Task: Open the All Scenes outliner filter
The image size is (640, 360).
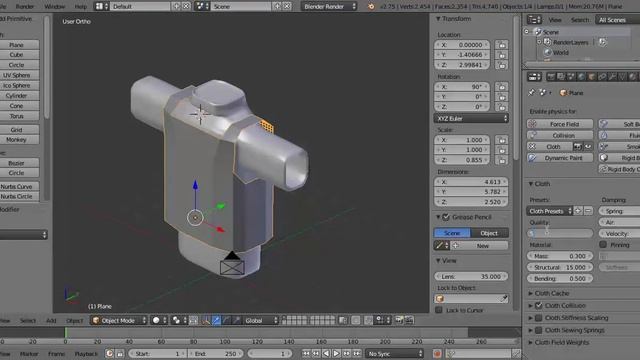Action: coord(617,20)
